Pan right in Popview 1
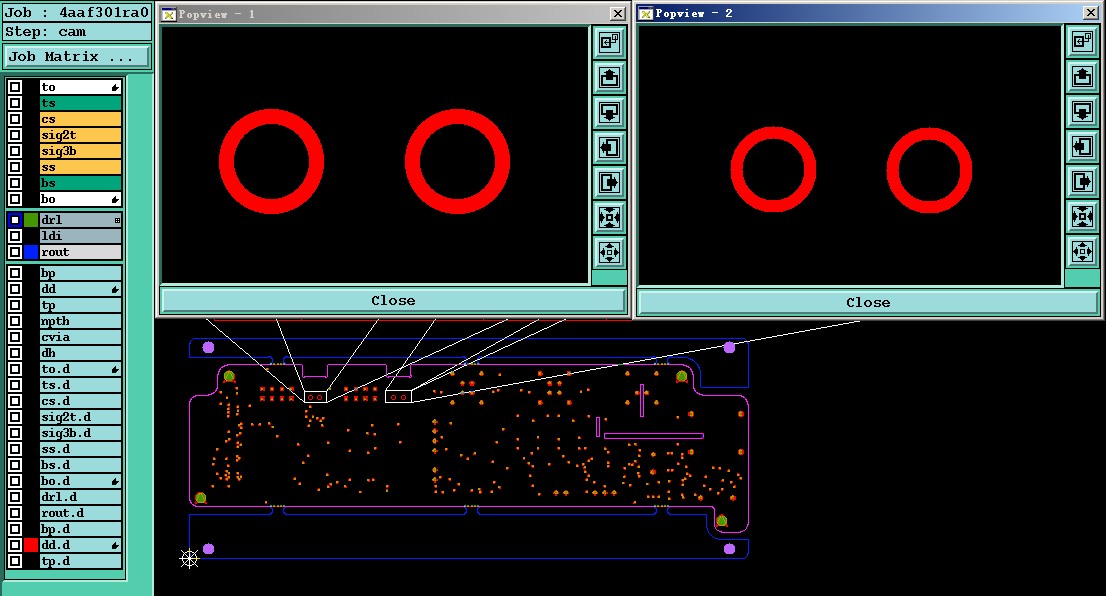Screen dimensions: 1106x596 609,182
